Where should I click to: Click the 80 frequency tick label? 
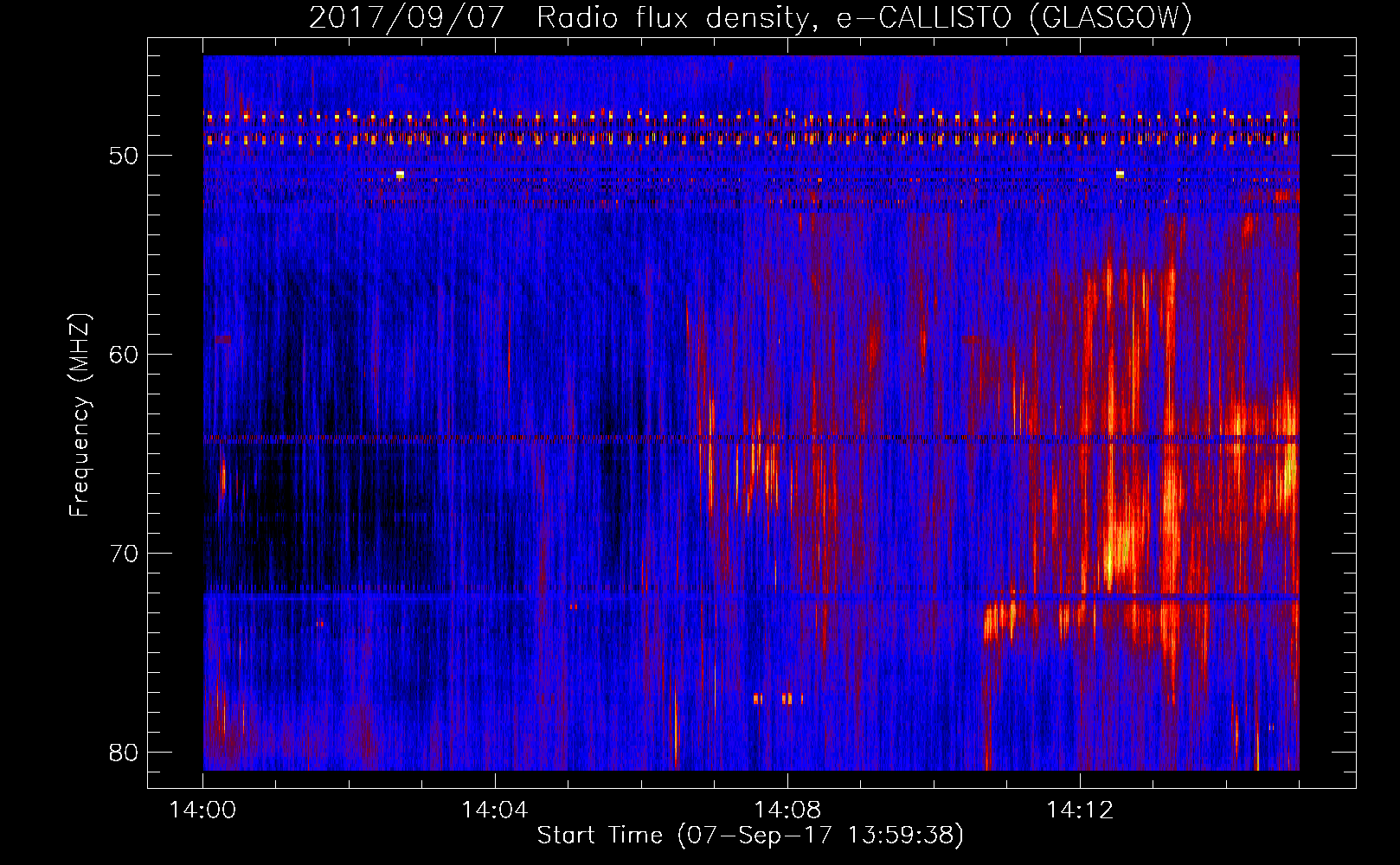[x=124, y=753]
